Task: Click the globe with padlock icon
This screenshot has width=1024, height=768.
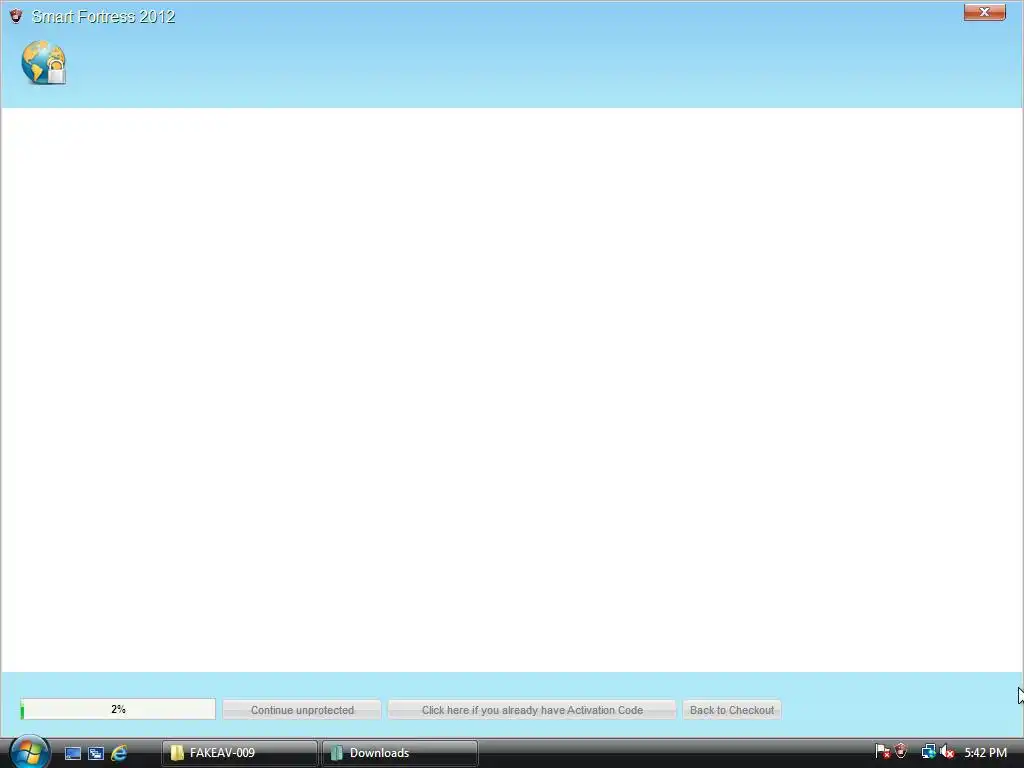Action: [x=44, y=63]
